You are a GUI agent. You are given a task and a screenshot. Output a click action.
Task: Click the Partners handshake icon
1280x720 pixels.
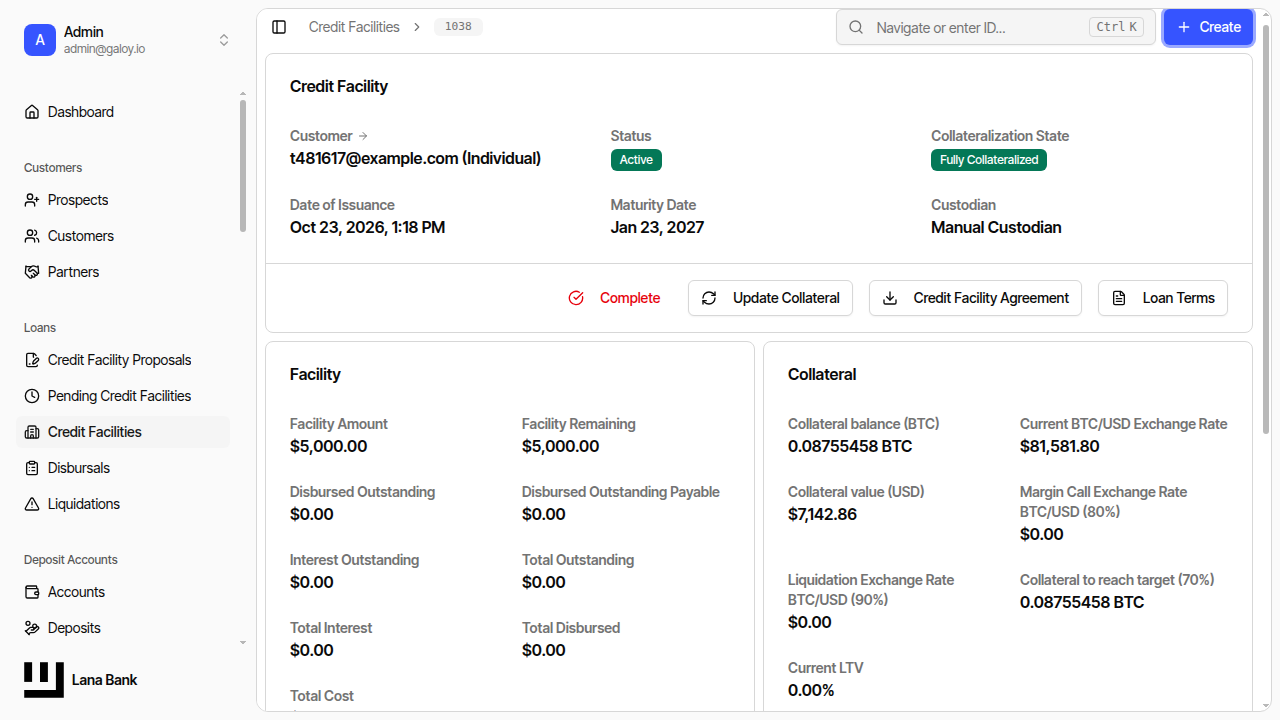pos(32,272)
